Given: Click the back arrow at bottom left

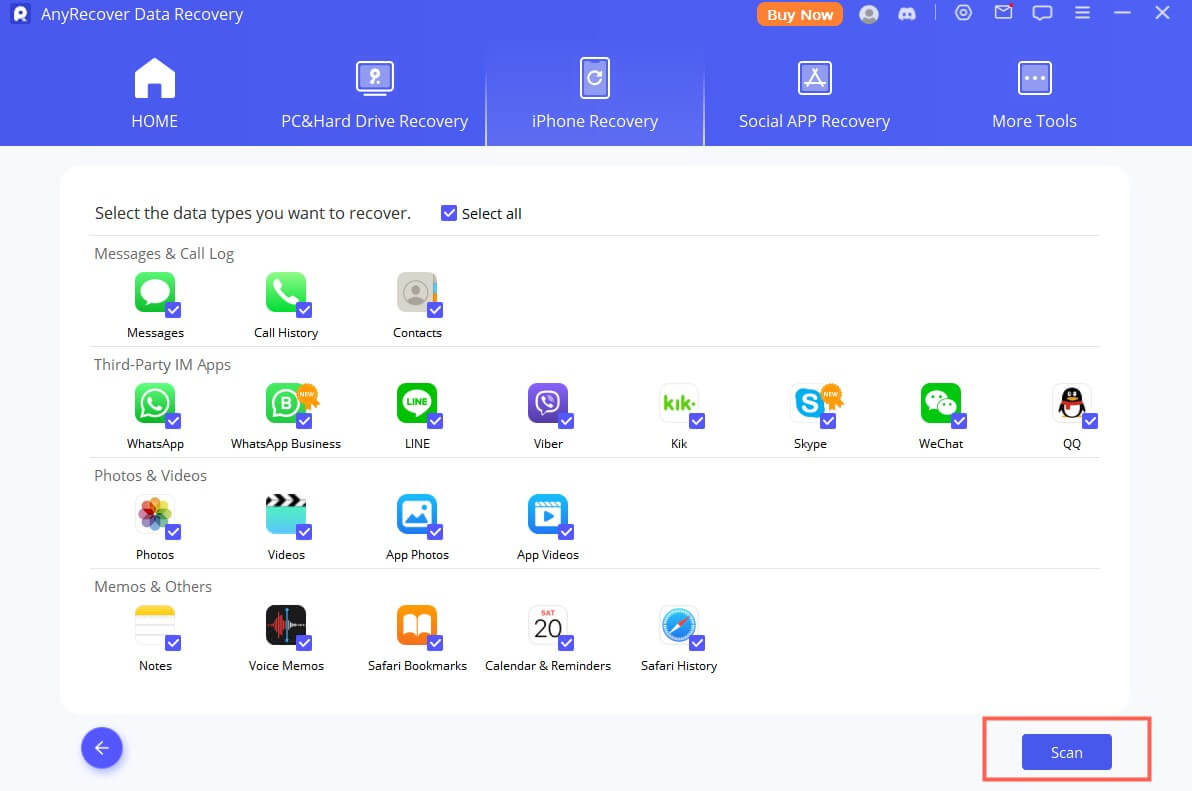Looking at the screenshot, I should tap(101, 748).
